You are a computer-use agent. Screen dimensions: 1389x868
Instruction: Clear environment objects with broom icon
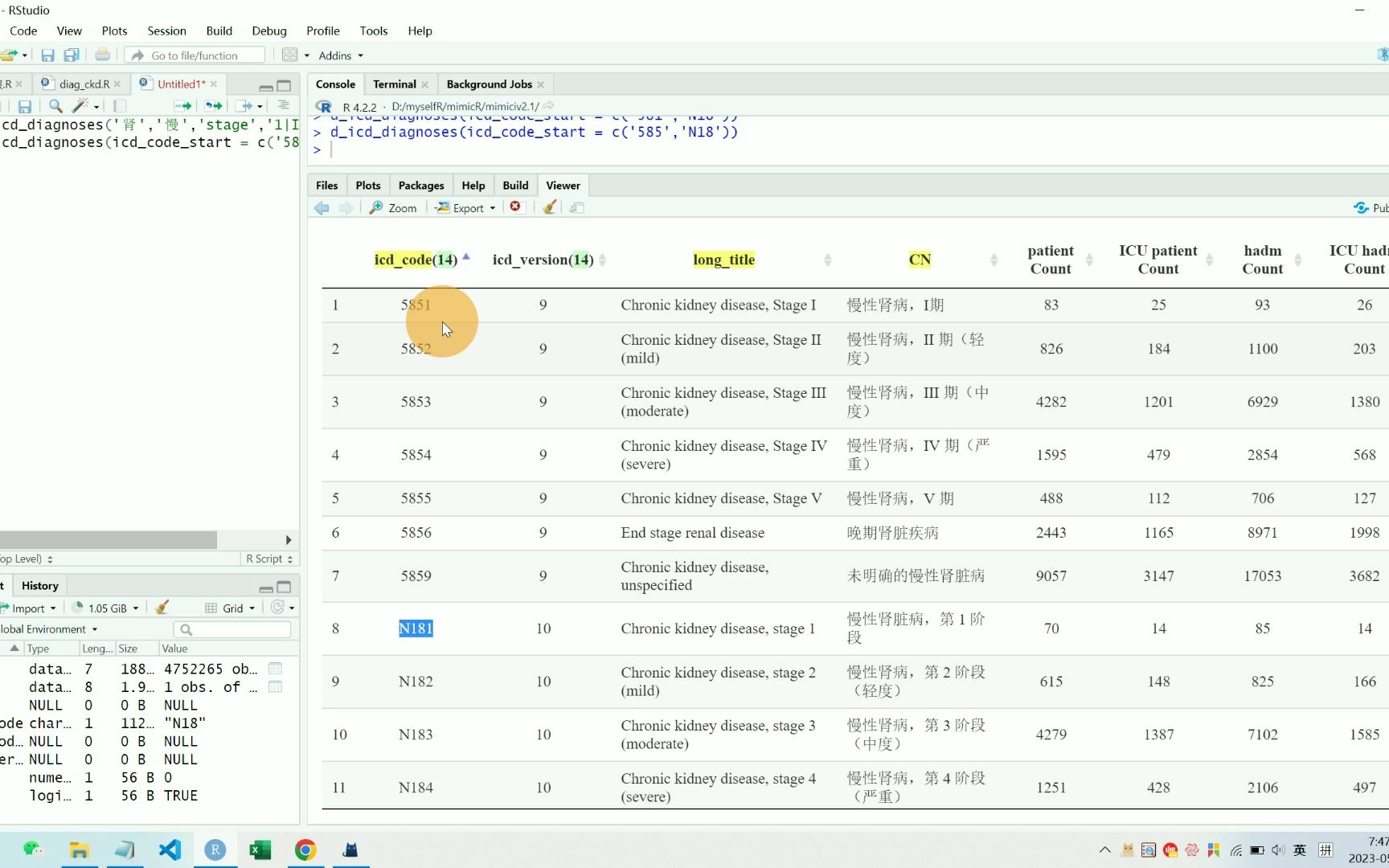162,608
